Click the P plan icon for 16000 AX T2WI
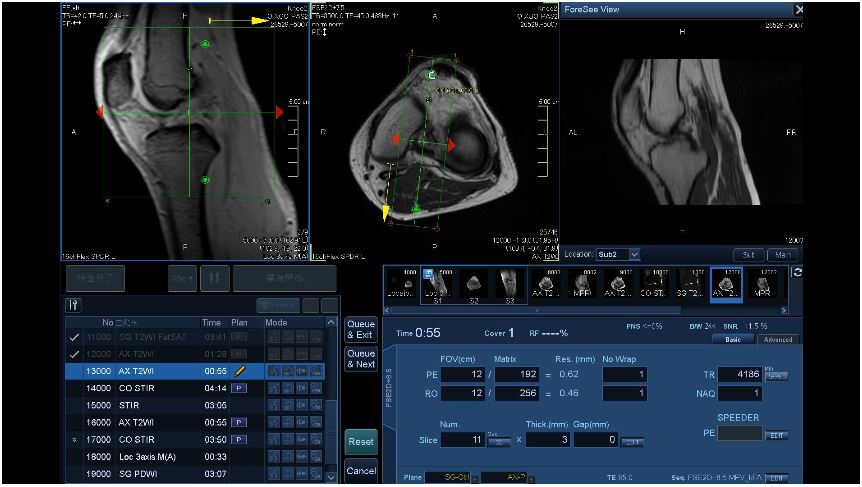 point(240,422)
